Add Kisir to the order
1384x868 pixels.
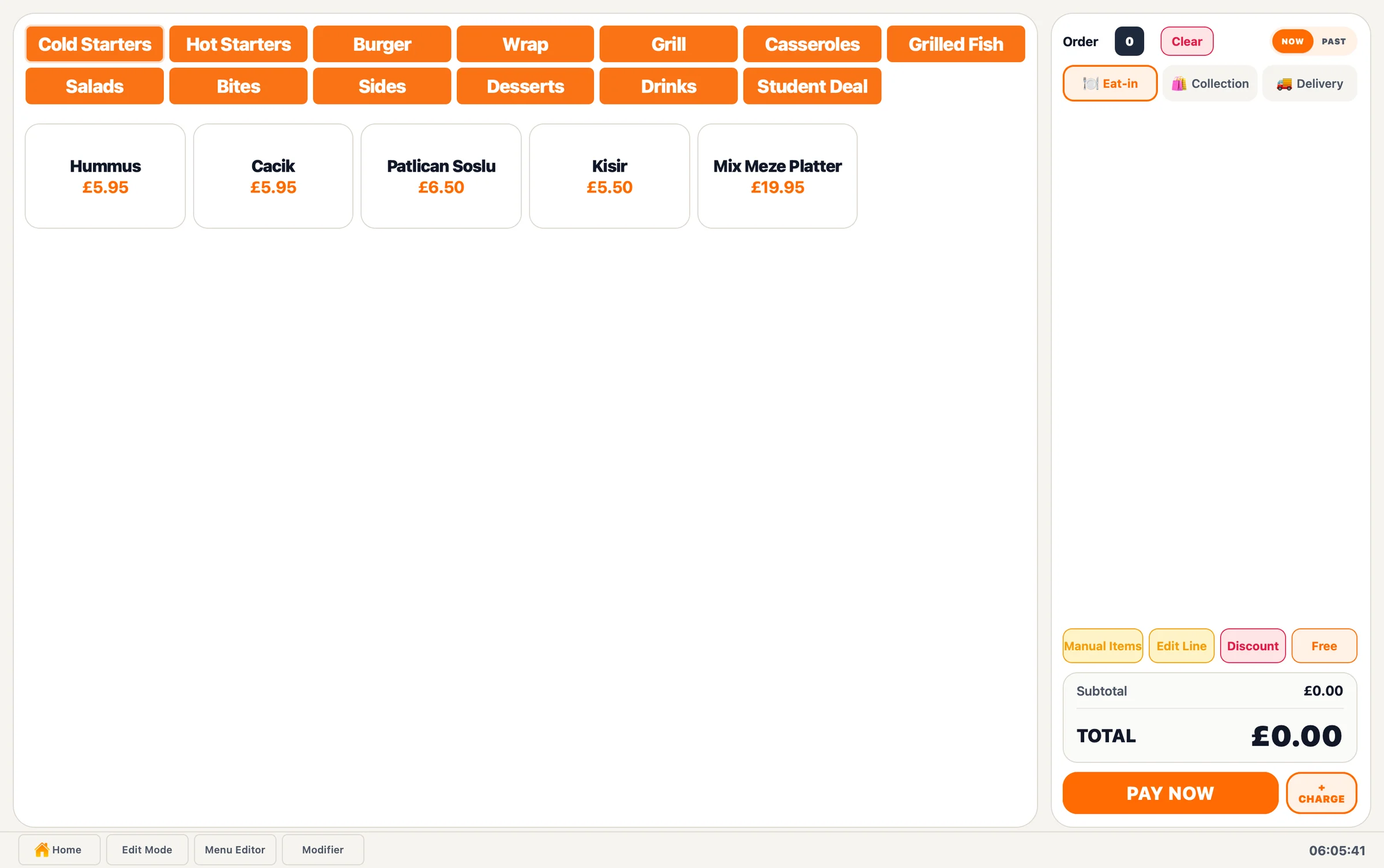click(x=610, y=176)
